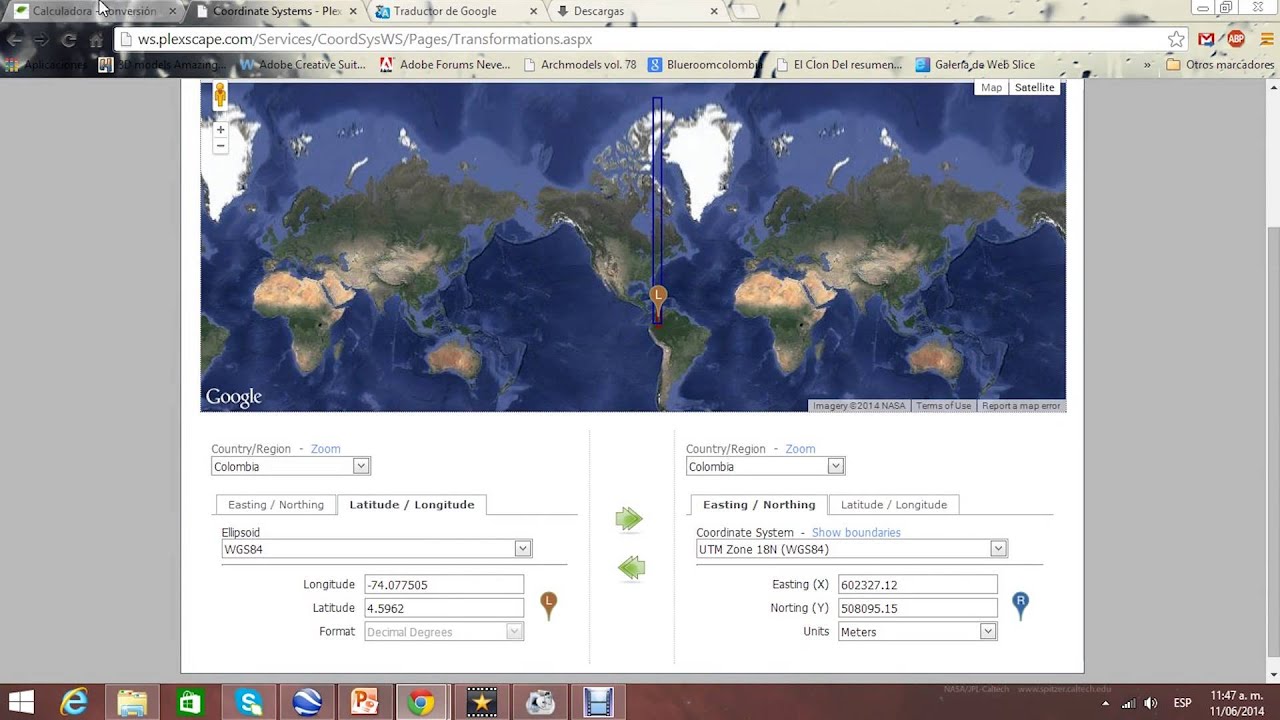Screen dimensions: 1280x720
Task: Click the Longitude input field
Action: pyautogui.click(x=444, y=585)
